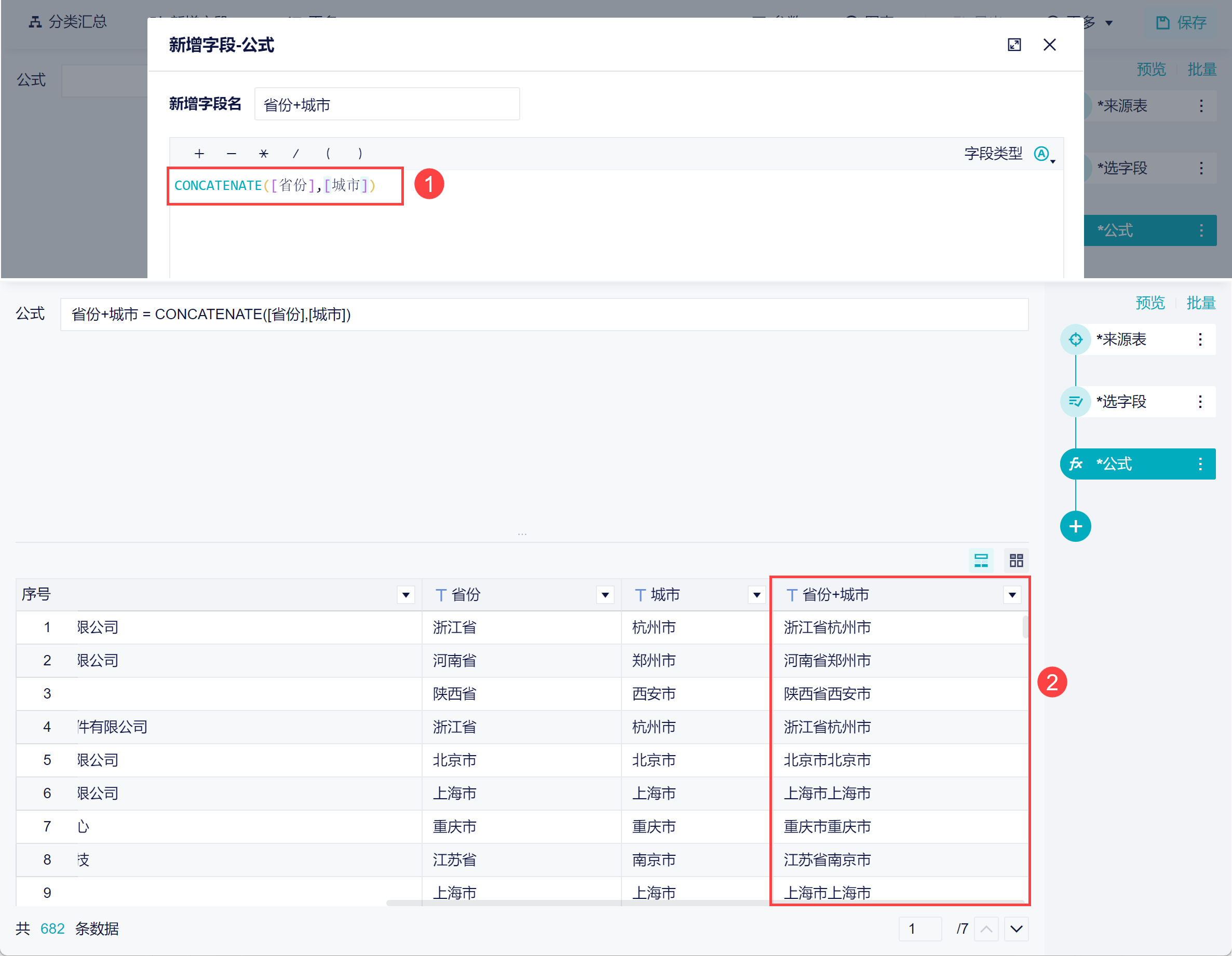The image size is (1232, 956).
Task: Click the plus operator in formula toolbar
Action: (199, 154)
